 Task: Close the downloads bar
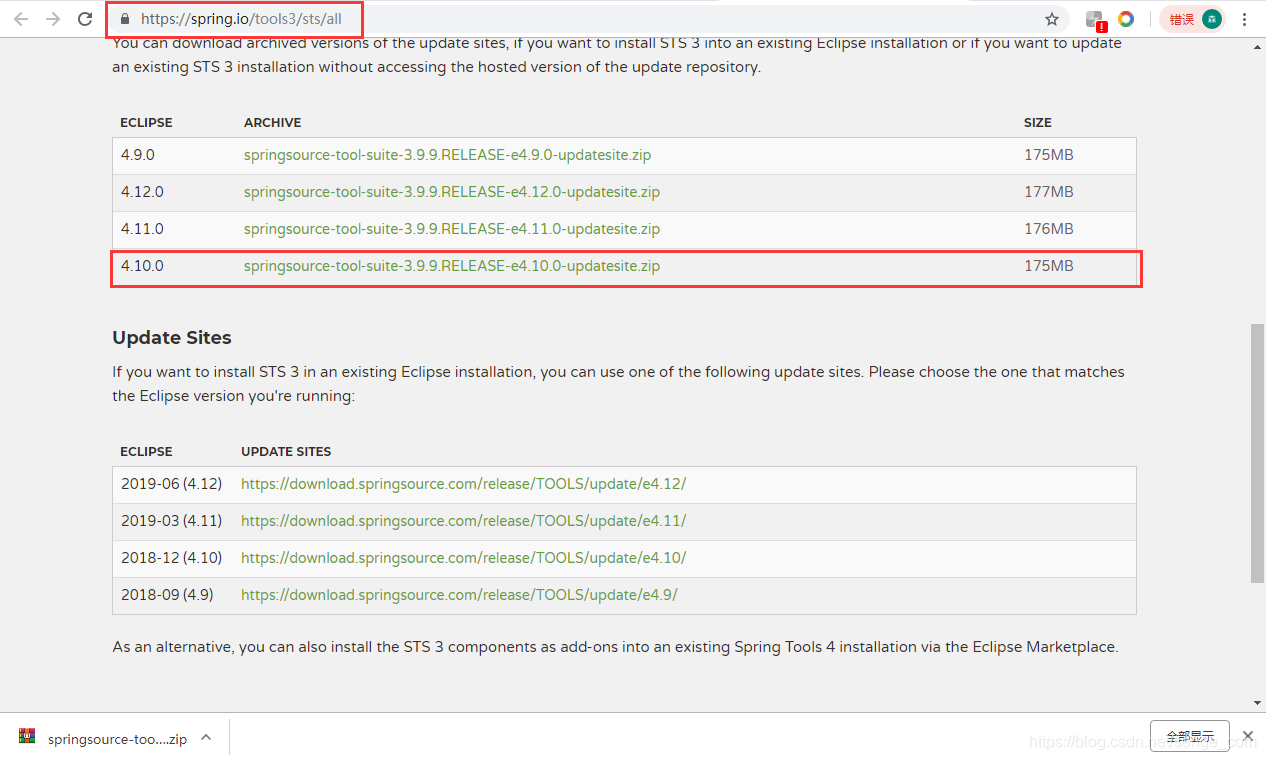pyautogui.click(x=1247, y=737)
